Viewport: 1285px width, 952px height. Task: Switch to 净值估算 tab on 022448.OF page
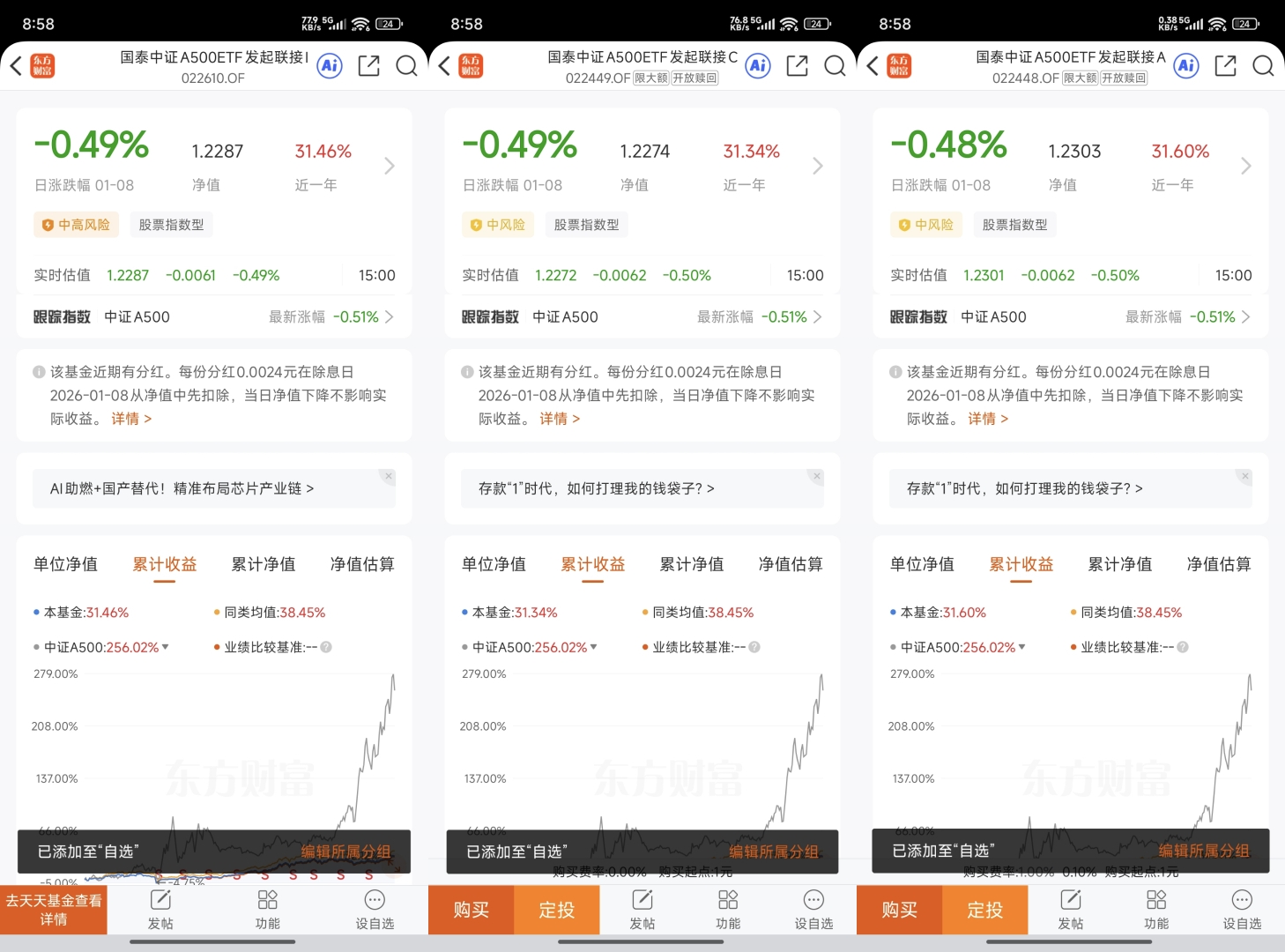(x=1219, y=564)
